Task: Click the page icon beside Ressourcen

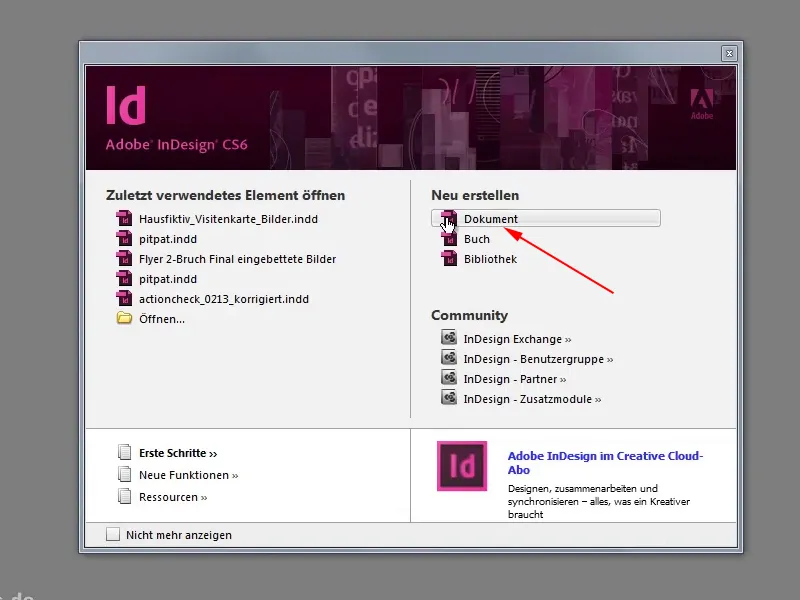Action: coord(124,496)
